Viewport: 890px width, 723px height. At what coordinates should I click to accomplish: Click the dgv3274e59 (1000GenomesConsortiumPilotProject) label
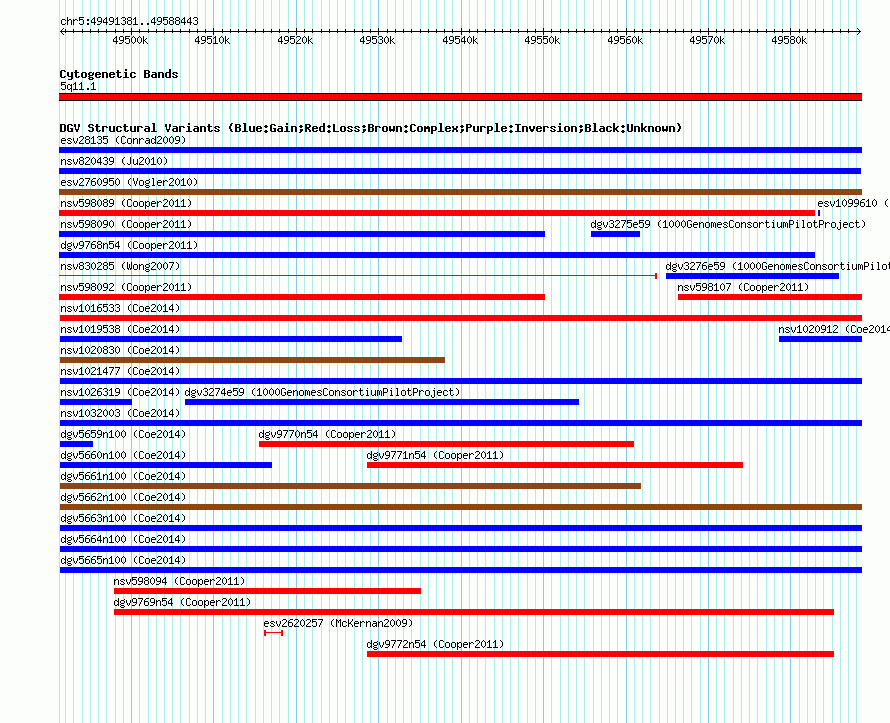(322, 392)
